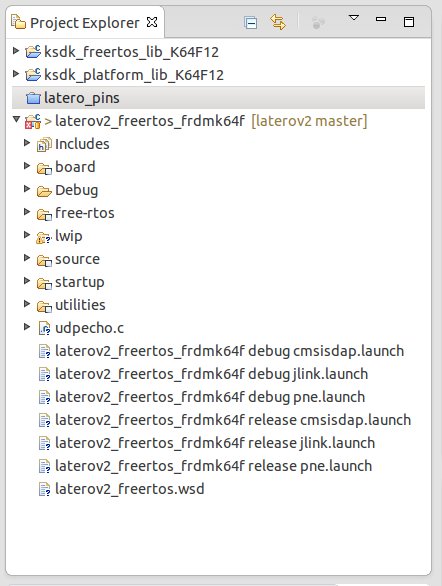Select the Project Explorer tab
This screenshot has height=586, width=442.
[84, 22]
